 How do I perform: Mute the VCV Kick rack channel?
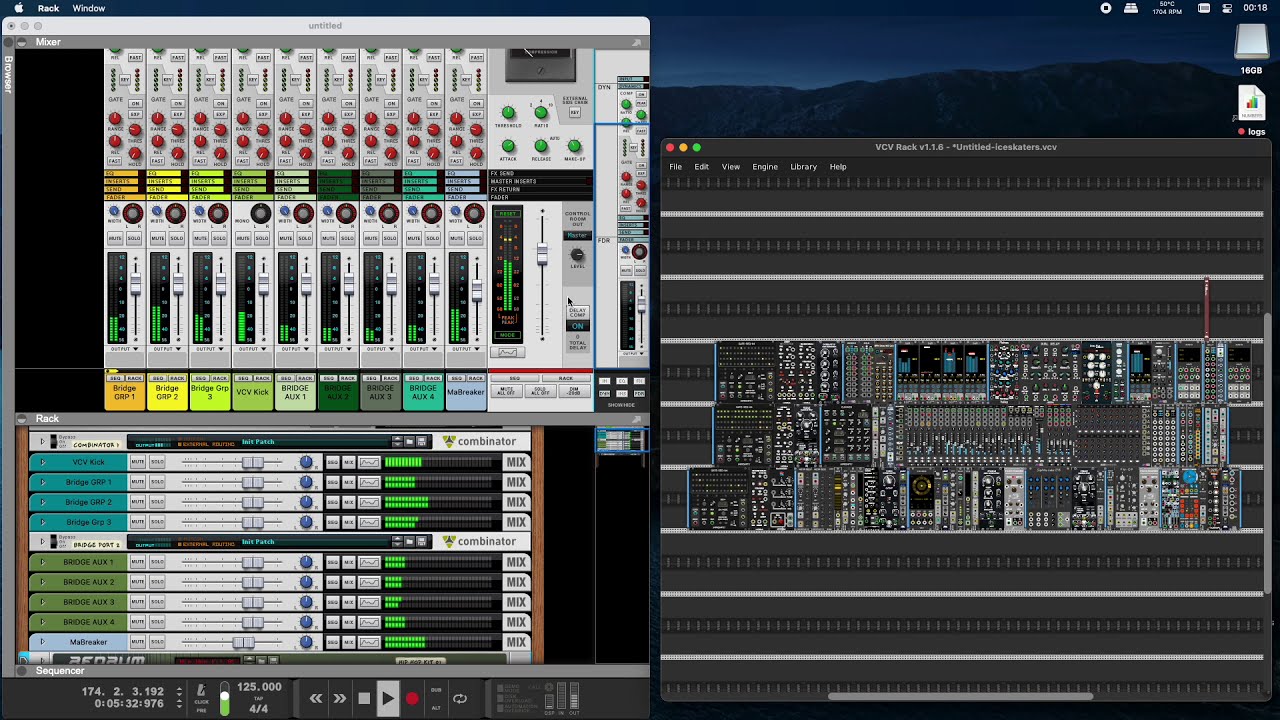click(138, 462)
